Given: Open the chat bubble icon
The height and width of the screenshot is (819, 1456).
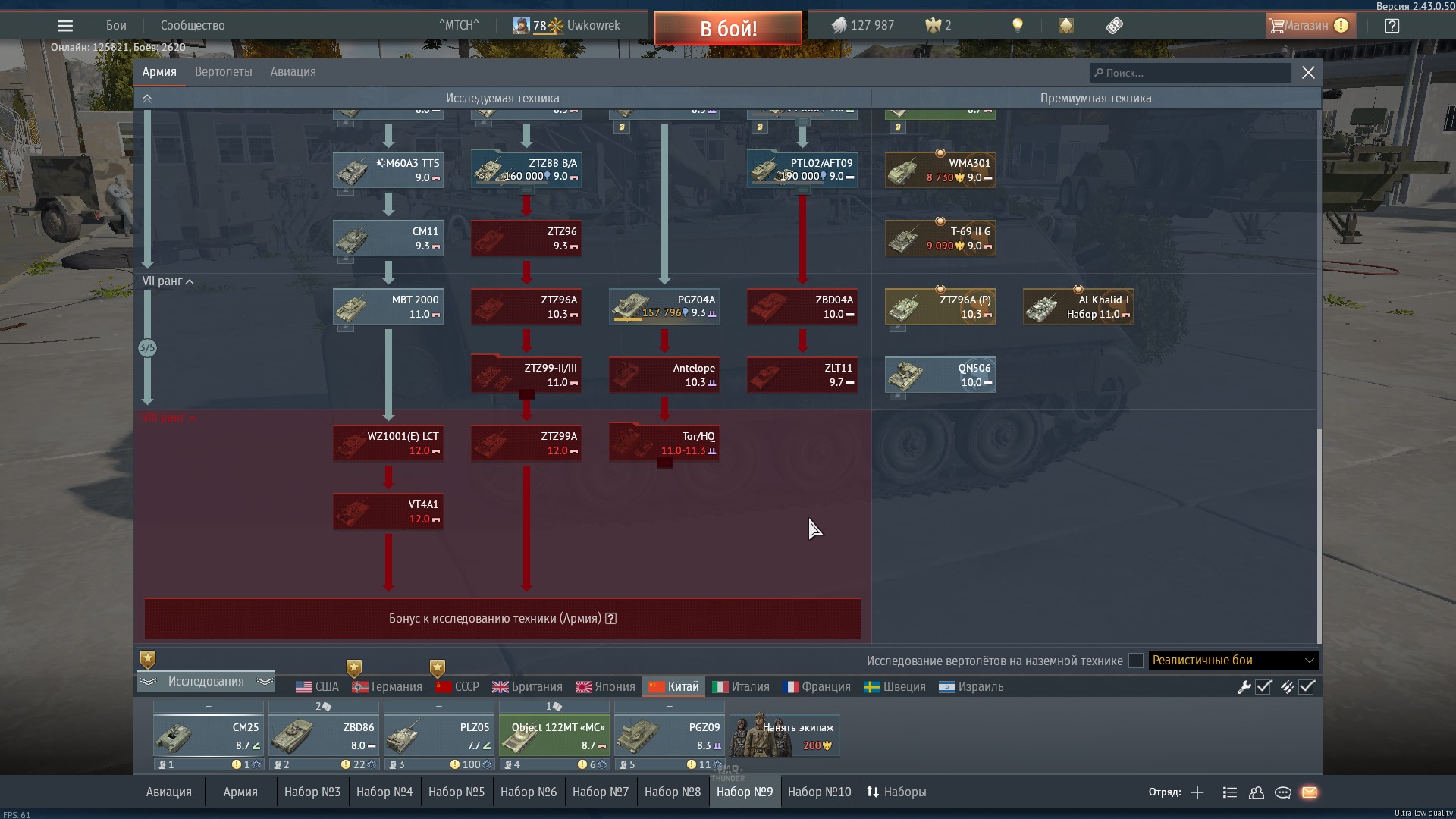Looking at the screenshot, I should click(1283, 792).
